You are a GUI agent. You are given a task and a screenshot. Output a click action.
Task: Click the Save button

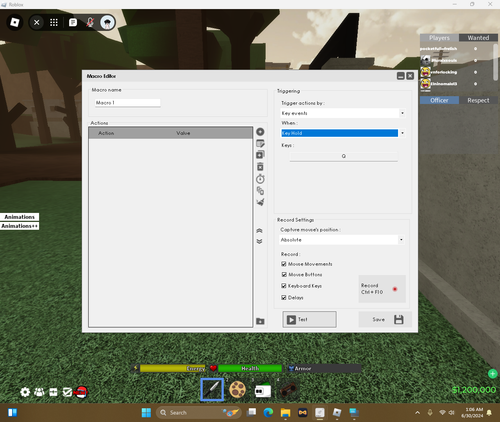click(x=385, y=319)
